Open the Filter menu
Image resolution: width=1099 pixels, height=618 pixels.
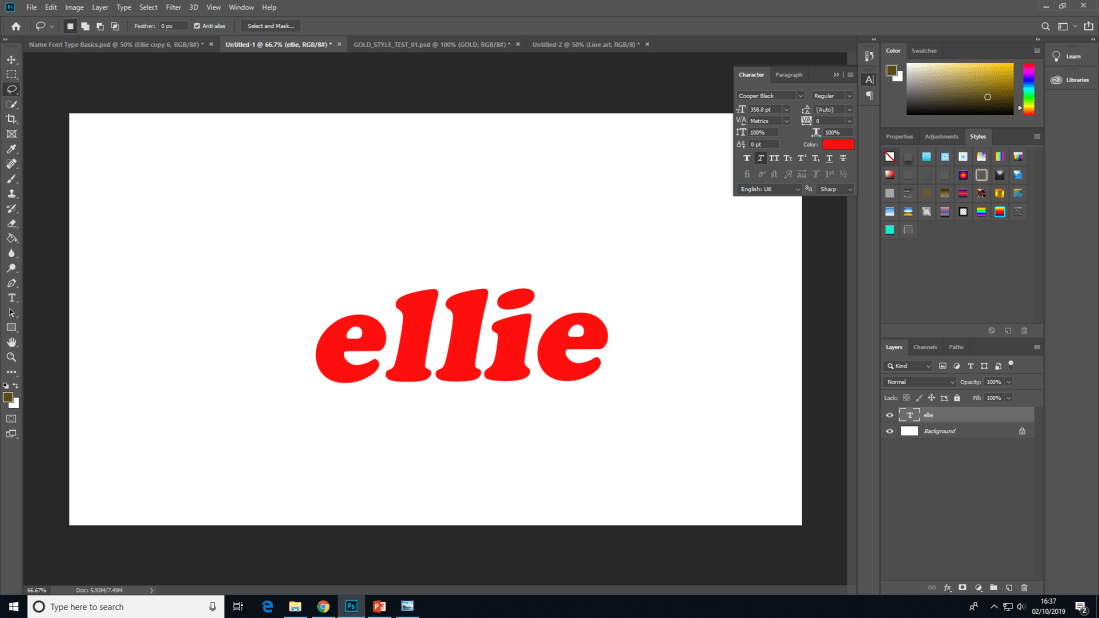173,7
